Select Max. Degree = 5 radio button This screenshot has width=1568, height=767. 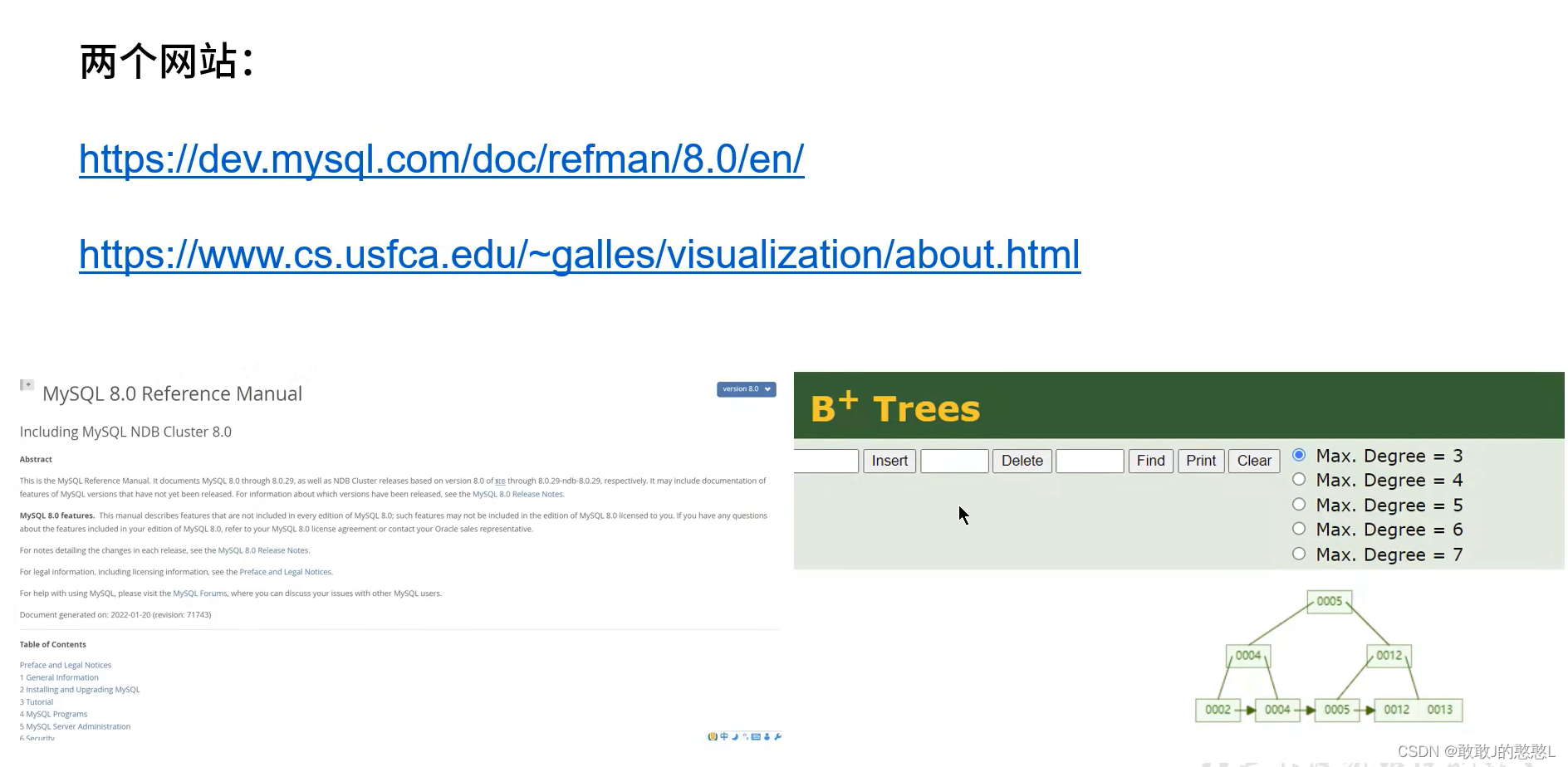coord(1299,504)
